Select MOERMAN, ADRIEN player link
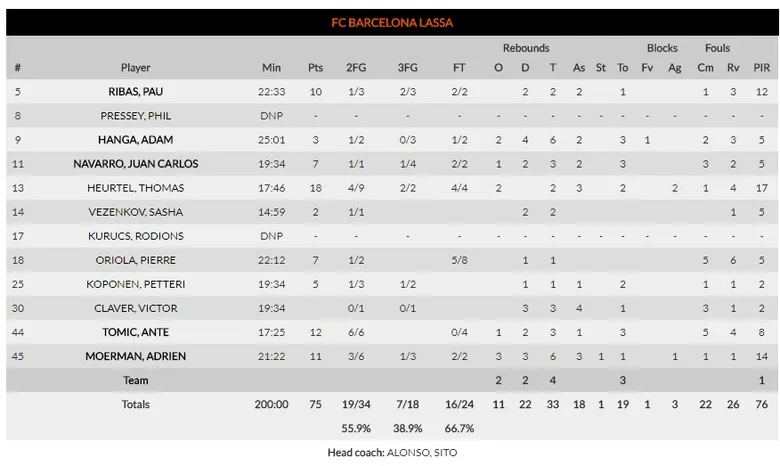 click(136, 356)
